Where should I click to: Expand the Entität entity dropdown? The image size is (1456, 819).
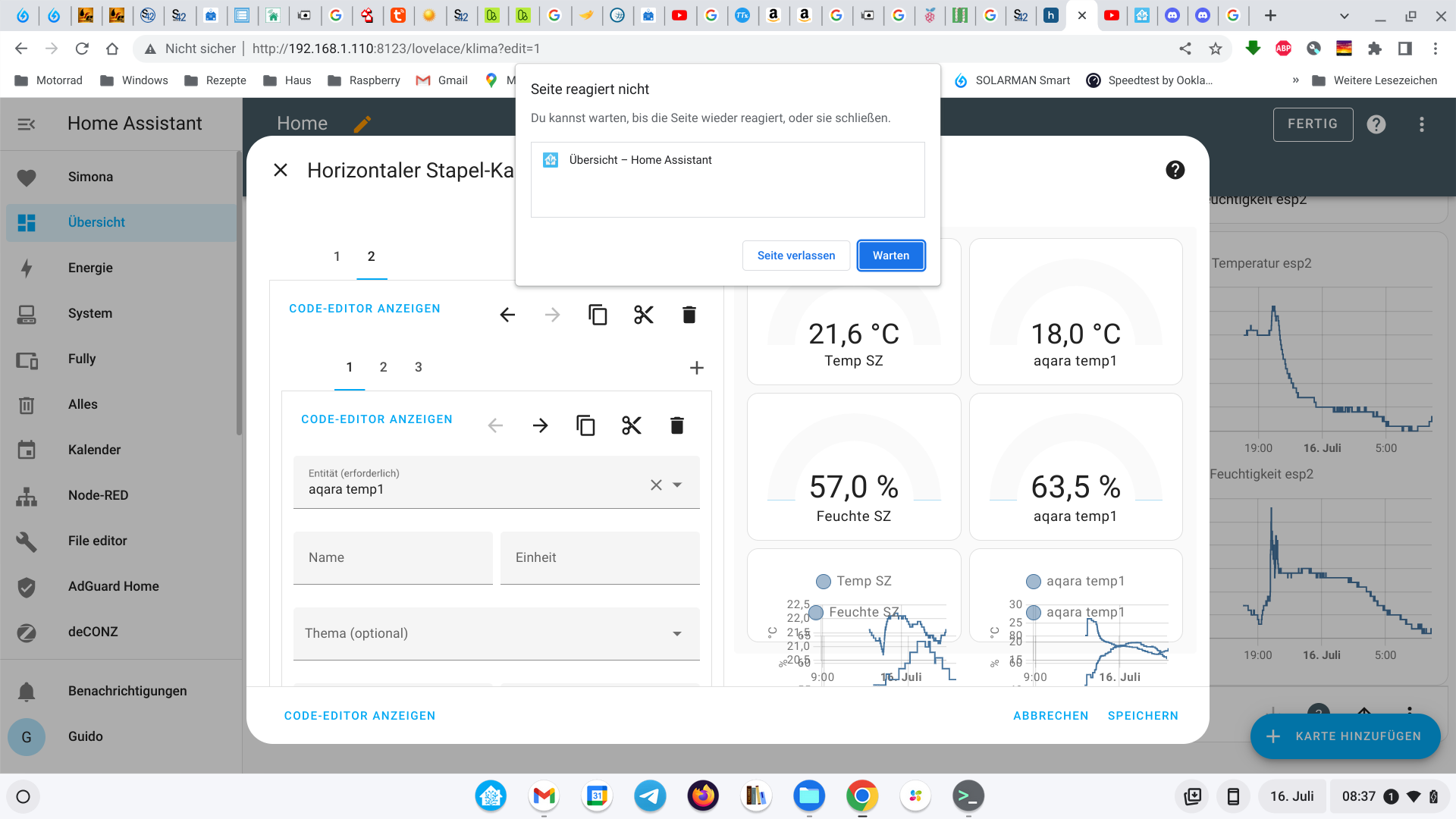(x=677, y=485)
